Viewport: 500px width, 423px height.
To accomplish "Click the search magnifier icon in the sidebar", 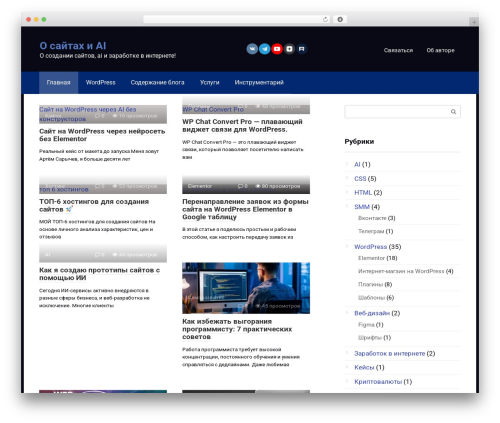I will tap(453, 112).
